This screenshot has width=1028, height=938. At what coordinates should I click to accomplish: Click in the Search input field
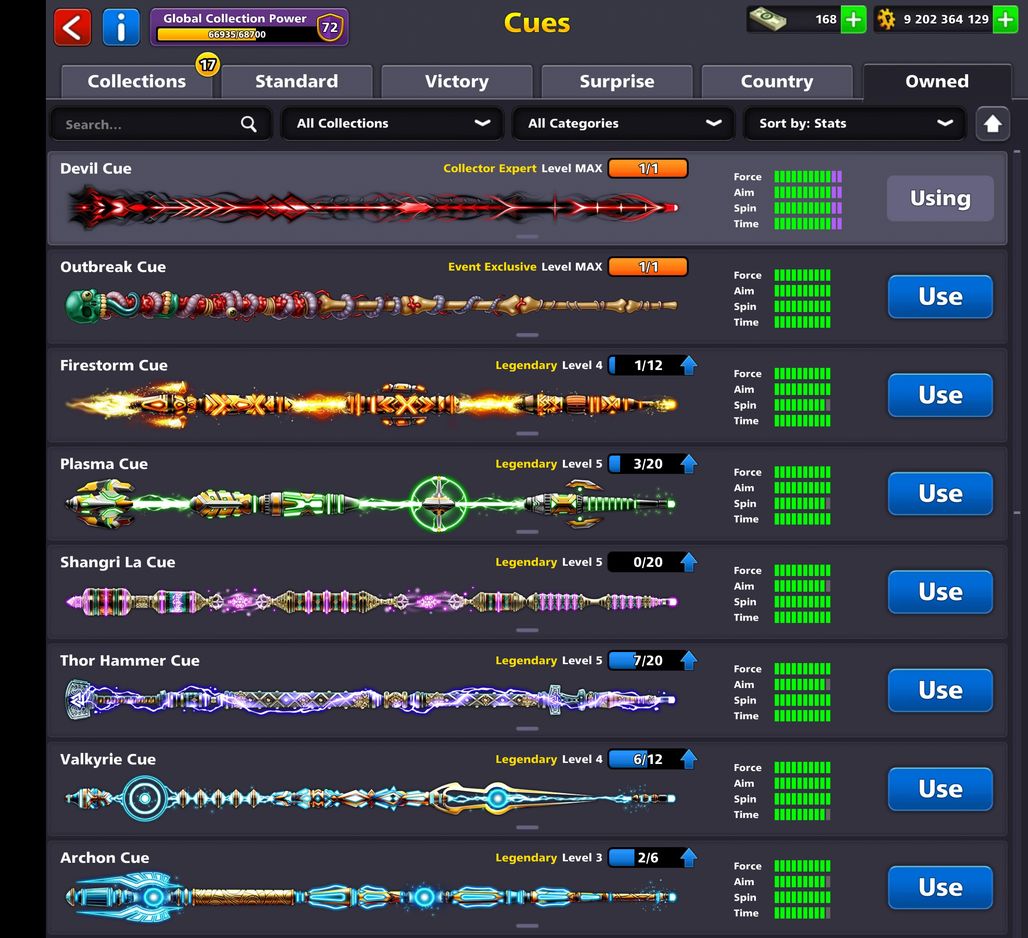click(x=161, y=124)
